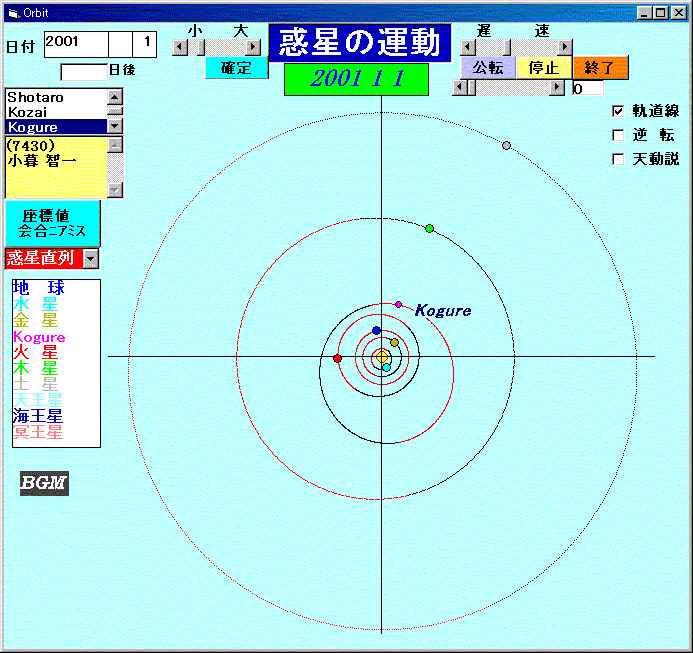This screenshot has width=693, height=653.
Task: Click the BGM music icon
Action: [x=44, y=483]
